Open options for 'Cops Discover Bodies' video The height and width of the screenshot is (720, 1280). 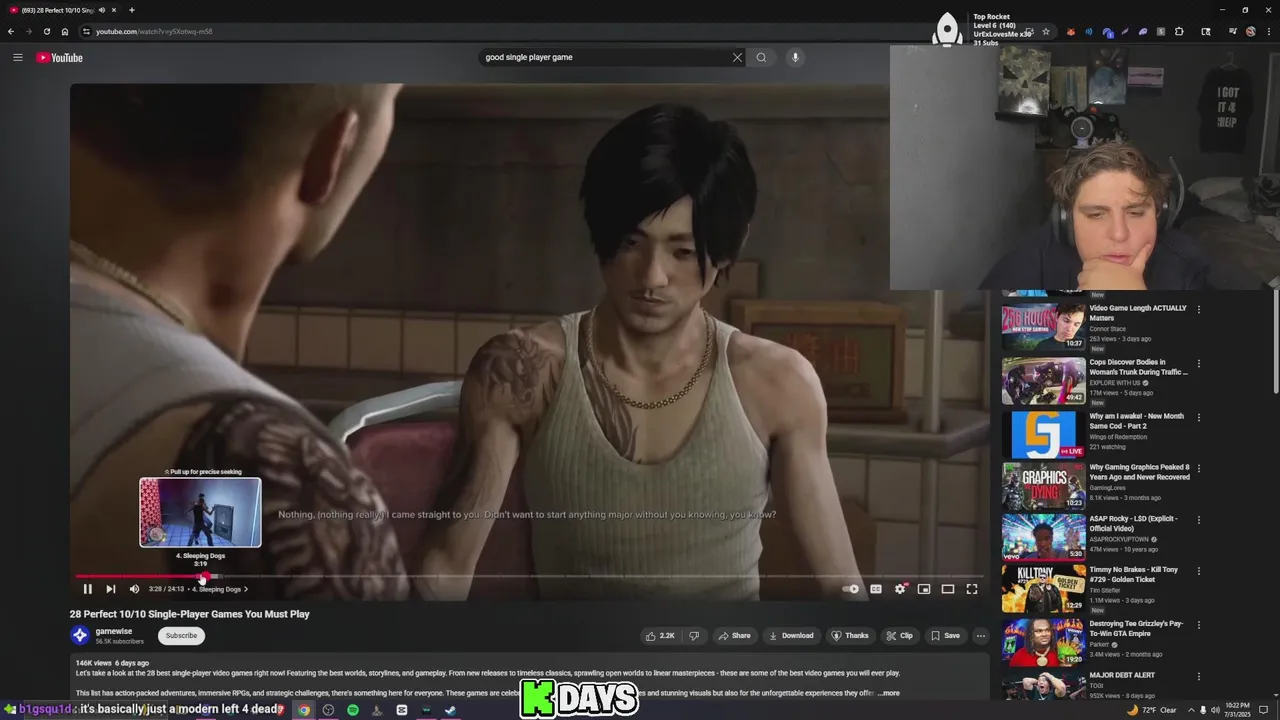[1199, 363]
